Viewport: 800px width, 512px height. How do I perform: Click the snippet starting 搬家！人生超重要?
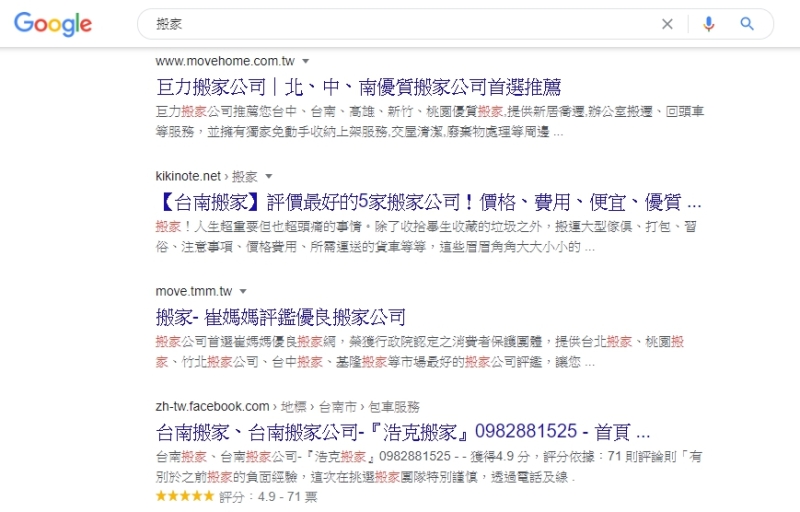point(426,237)
